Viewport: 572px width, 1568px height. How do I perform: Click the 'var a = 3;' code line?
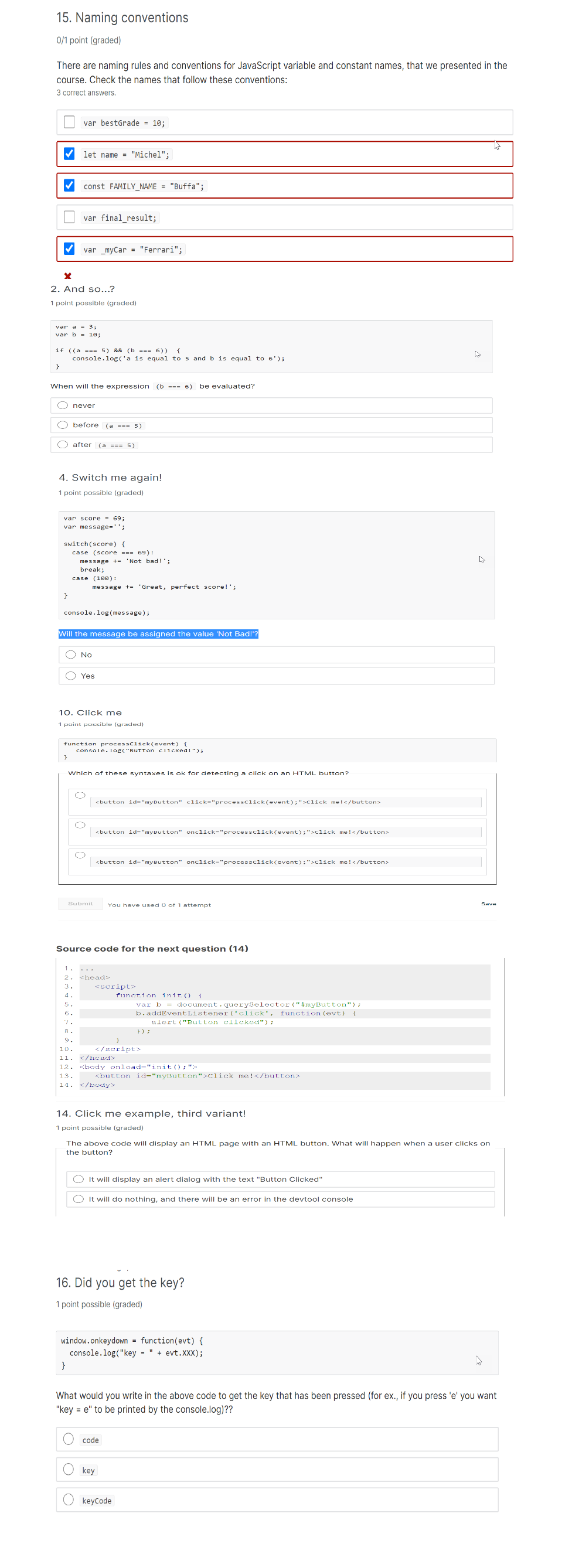click(x=76, y=327)
